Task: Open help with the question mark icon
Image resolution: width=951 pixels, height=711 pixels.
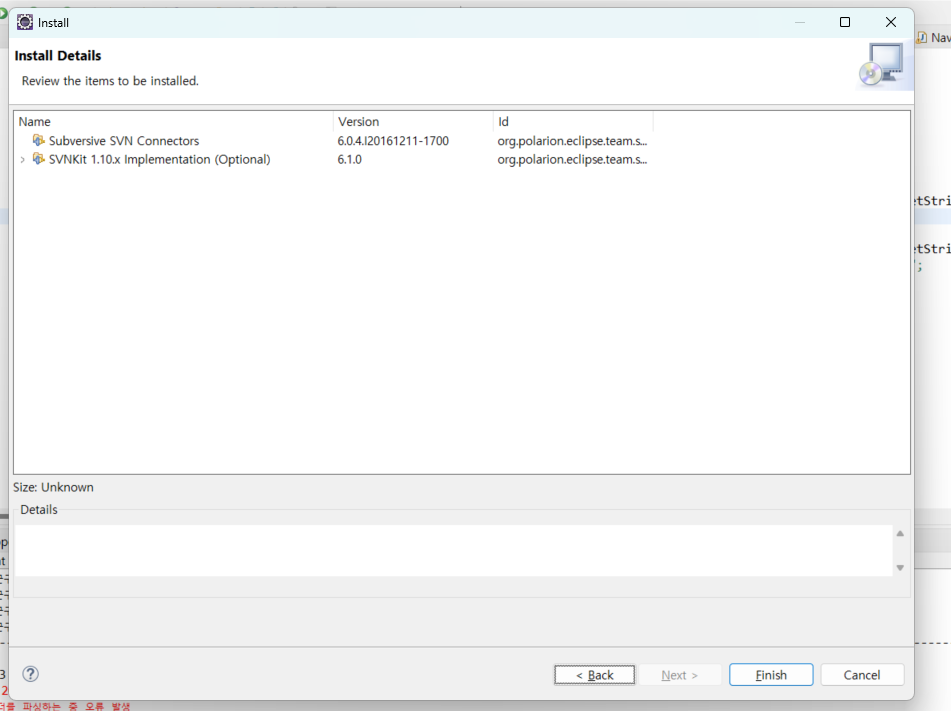Action: (x=30, y=674)
